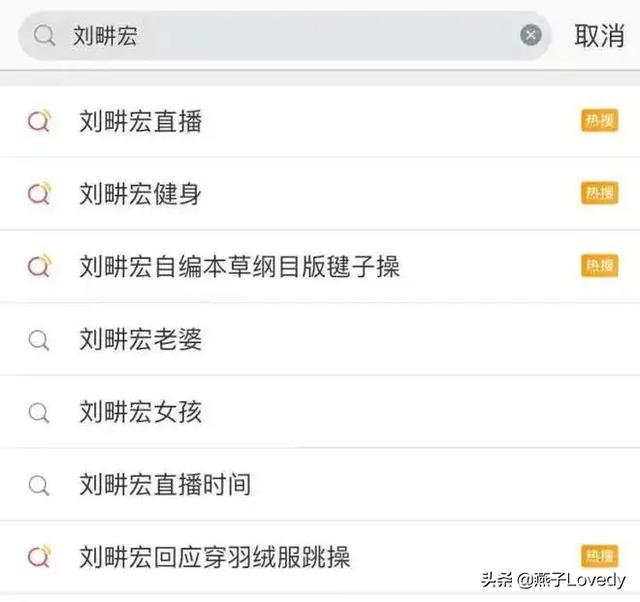Tap the 热搜 badge on 羽绒服跳操 row
Image resolution: width=640 pixels, height=602 pixels.
pyautogui.click(x=600, y=556)
